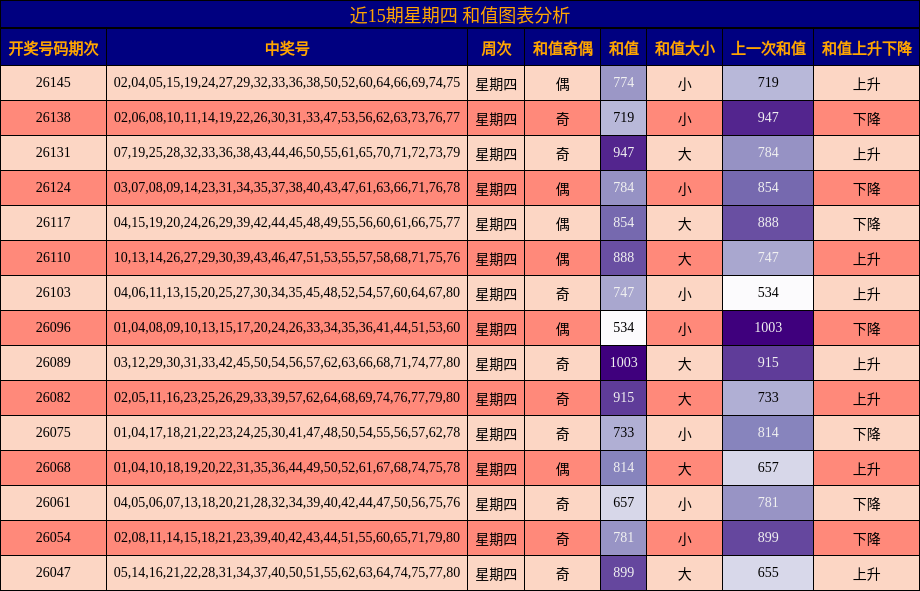Image resolution: width=920 pixels, height=591 pixels.
Task: Select issue number 26089
Action: click(x=53, y=363)
